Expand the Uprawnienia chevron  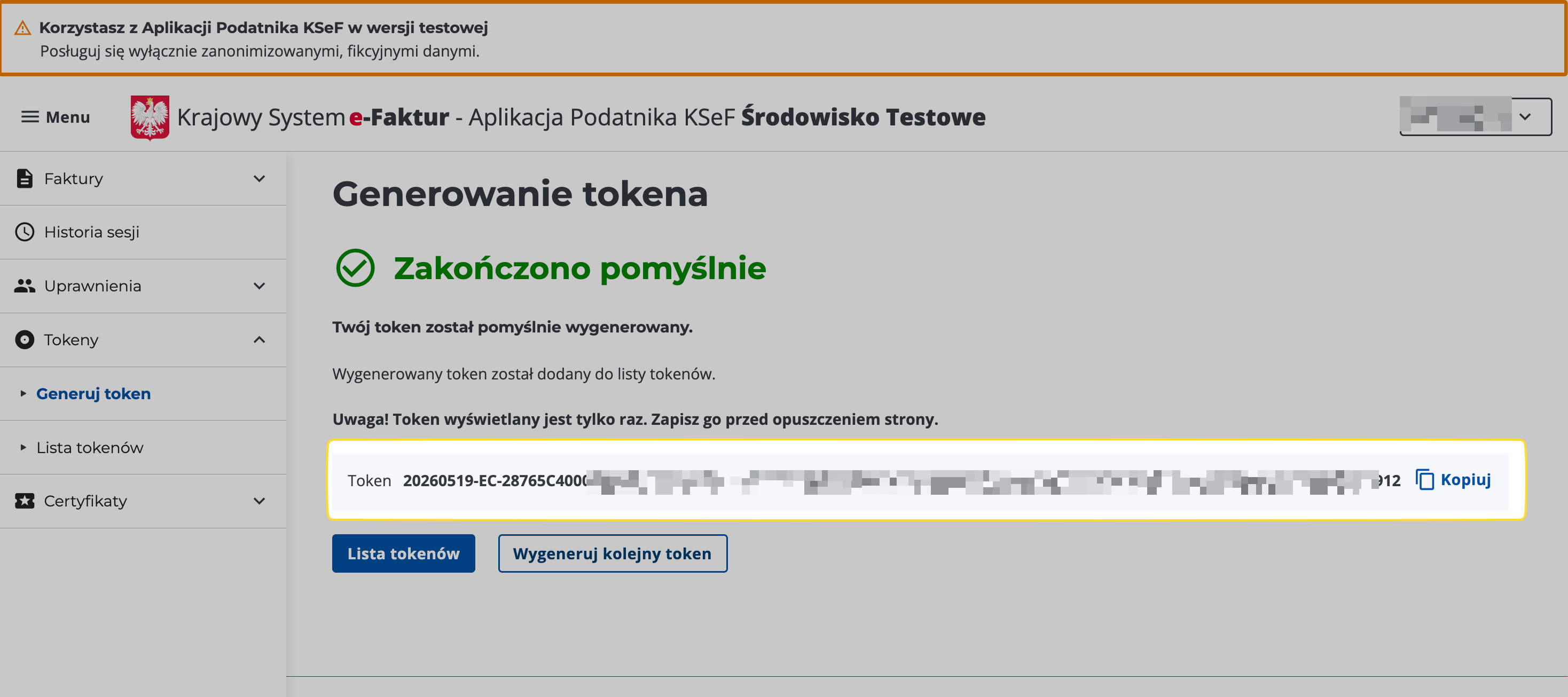tap(260, 286)
